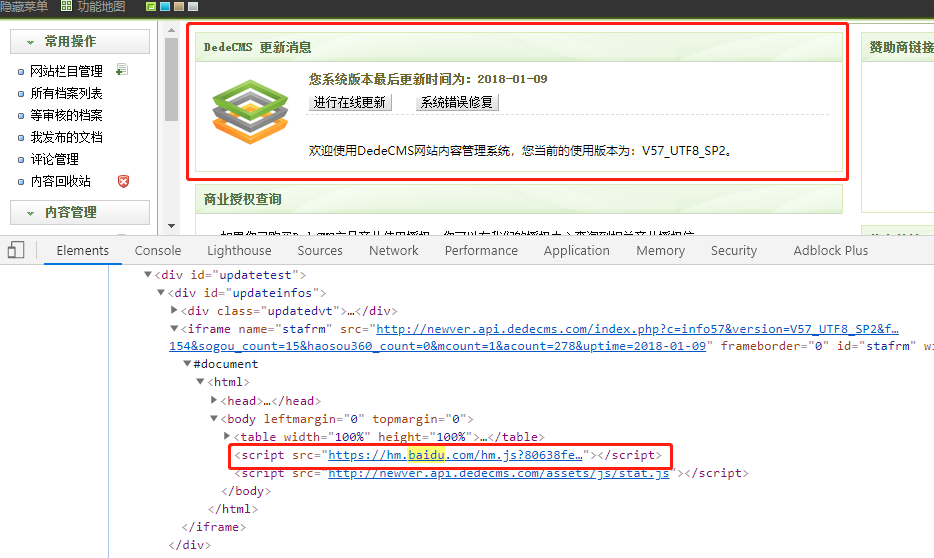Switch to the Security tab

tap(734, 251)
